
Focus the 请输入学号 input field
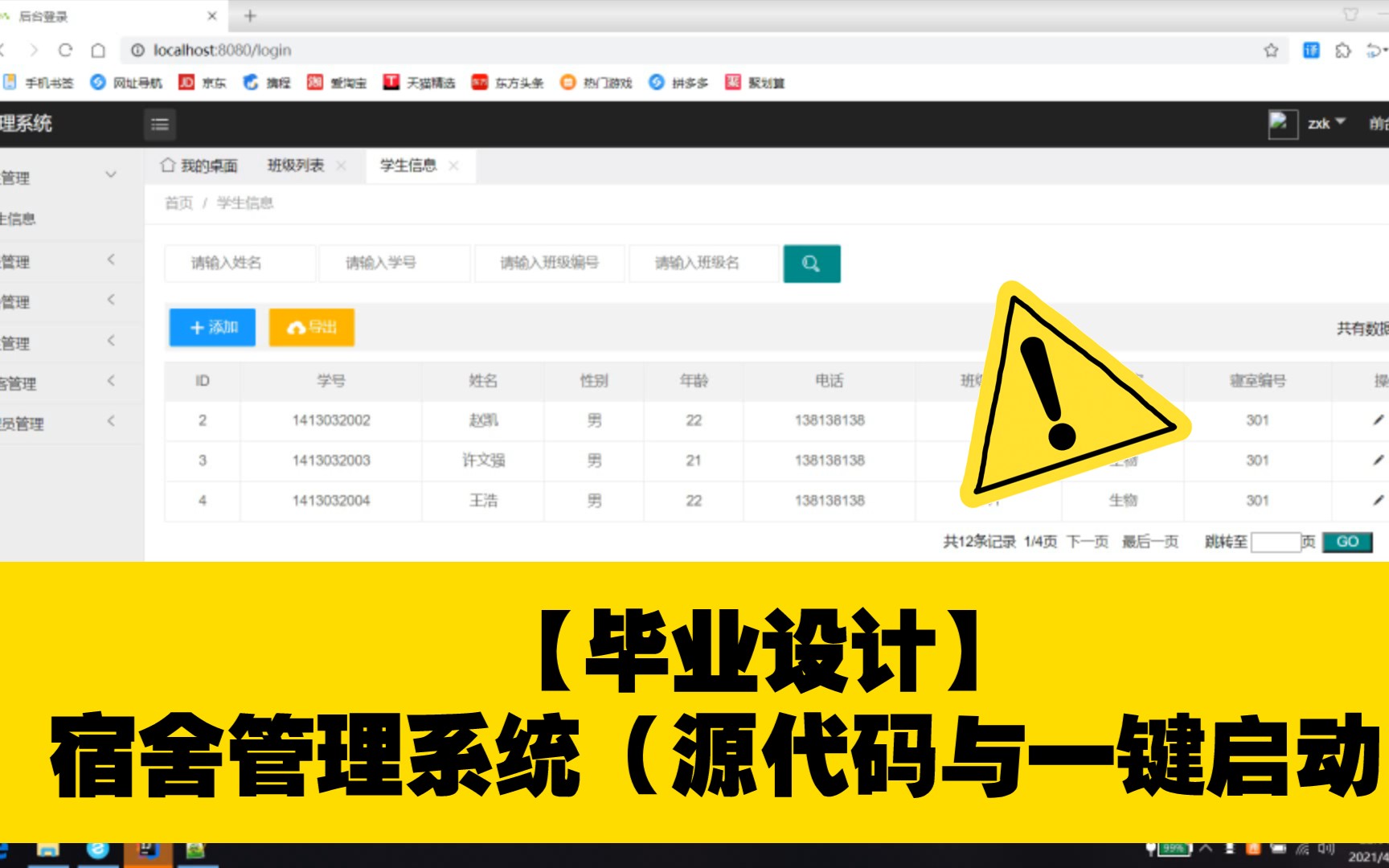(395, 263)
